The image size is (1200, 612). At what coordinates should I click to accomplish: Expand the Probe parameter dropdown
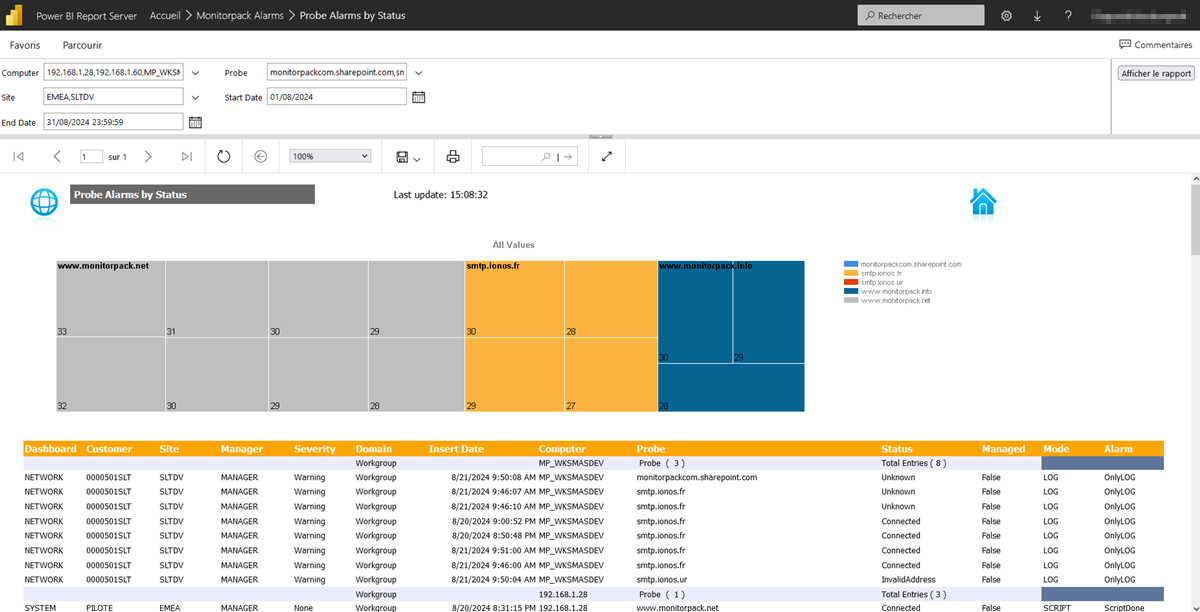419,73
